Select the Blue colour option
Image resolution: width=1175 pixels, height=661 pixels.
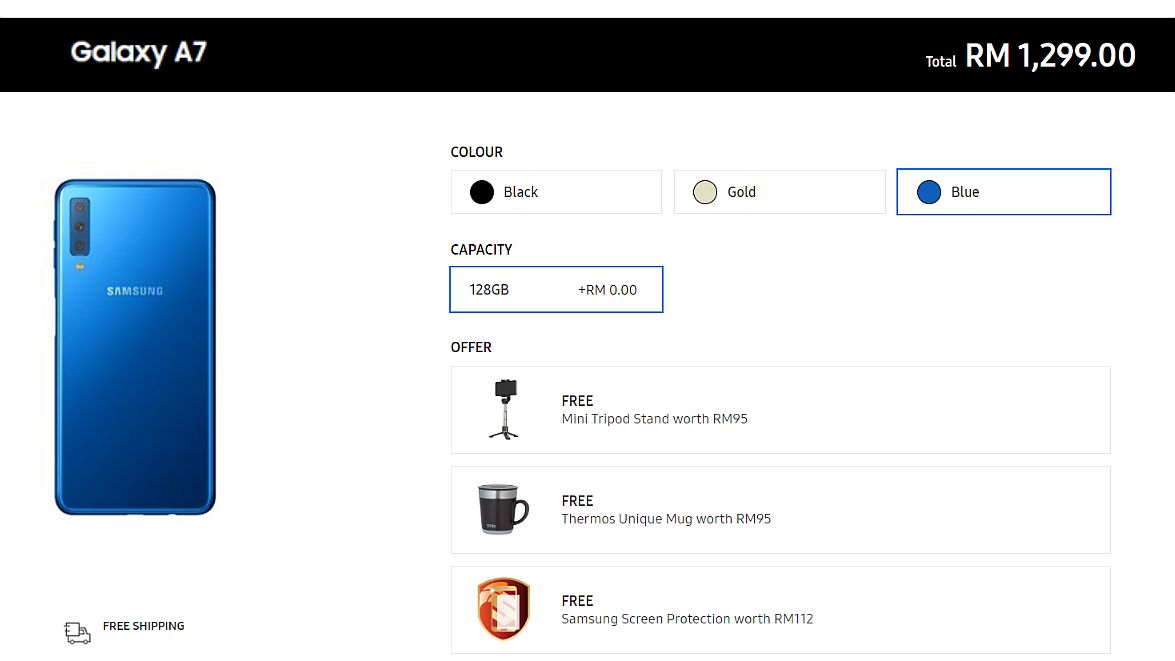pyautogui.click(x=1003, y=192)
